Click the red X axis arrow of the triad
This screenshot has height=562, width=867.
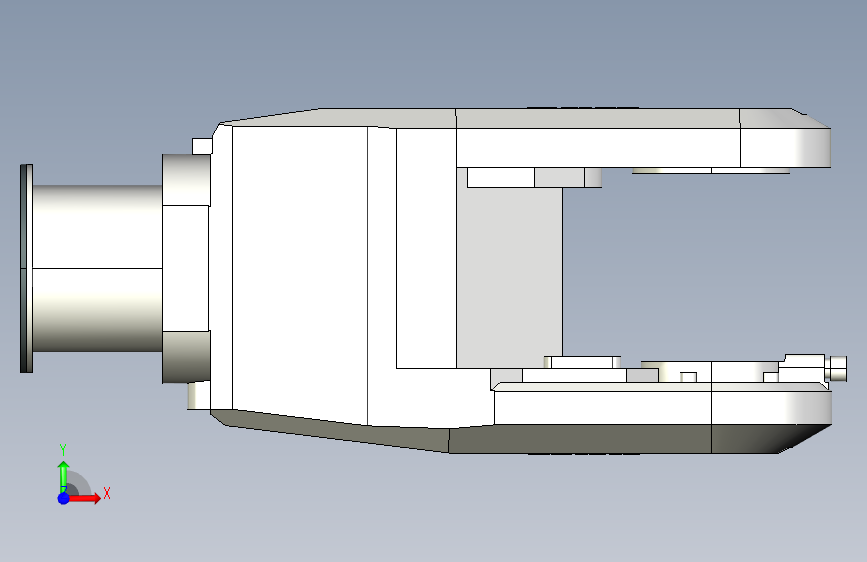coord(85,498)
